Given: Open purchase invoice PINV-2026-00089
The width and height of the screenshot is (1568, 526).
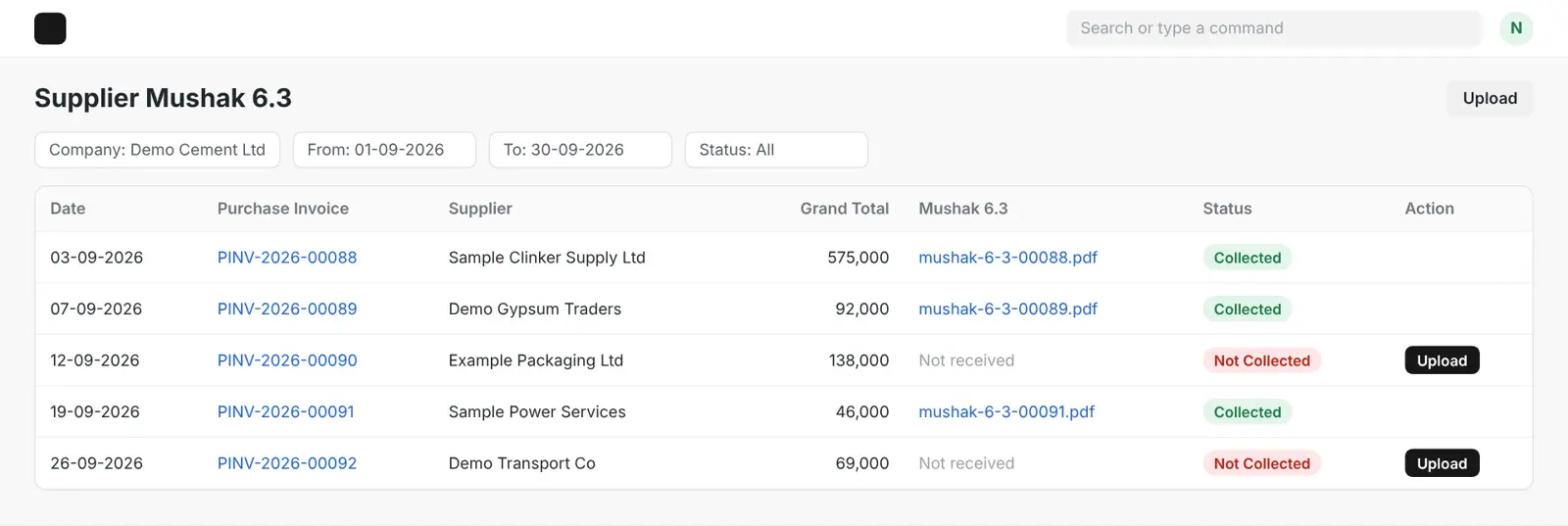Looking at the screenshot, I should tap(287, 309).
